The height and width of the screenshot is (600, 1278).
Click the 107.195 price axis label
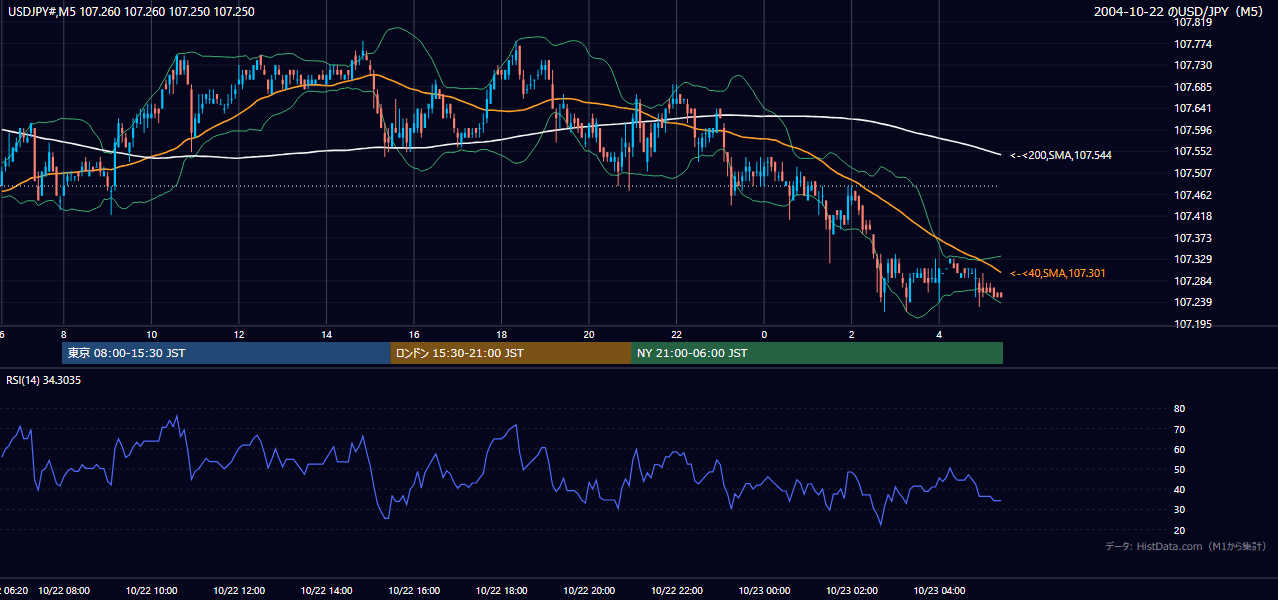coord(1193,324)
